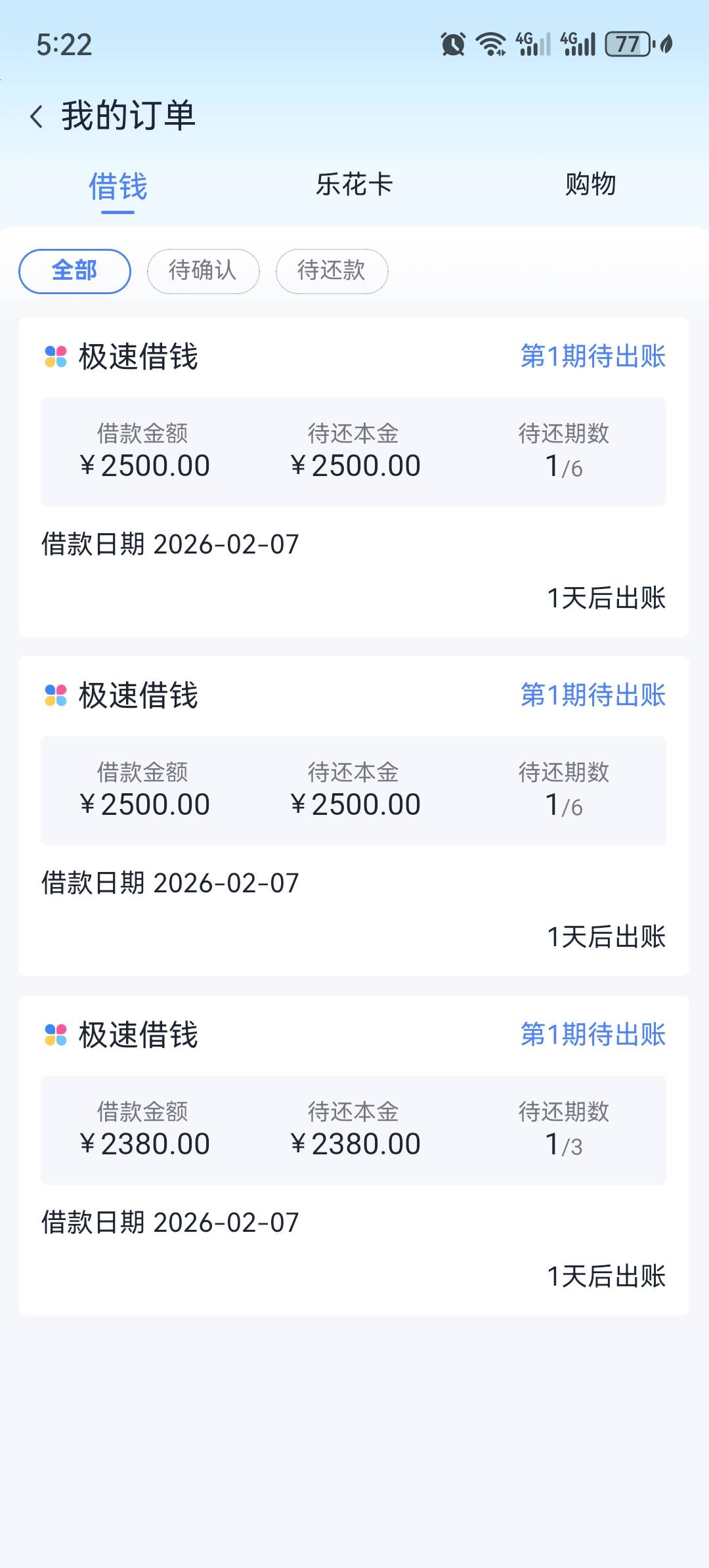Open the second loan's 第1期待出账 status link
The height and width of the screenshot is (1568, 709).
593,695
